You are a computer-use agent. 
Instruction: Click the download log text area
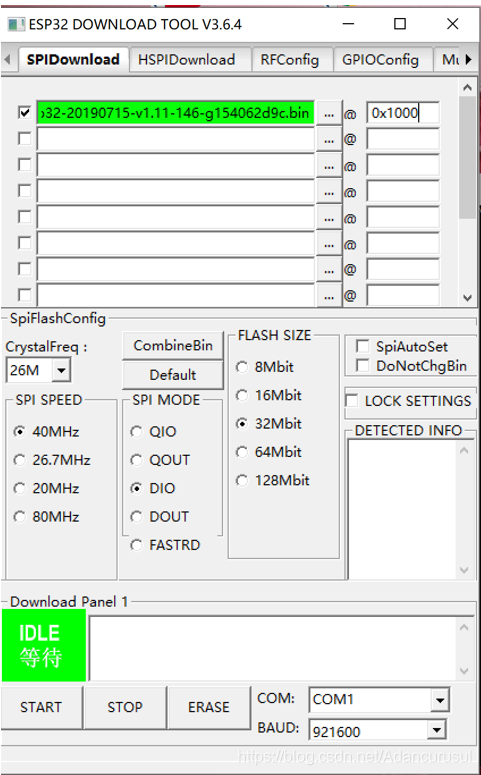pos(273,648)
